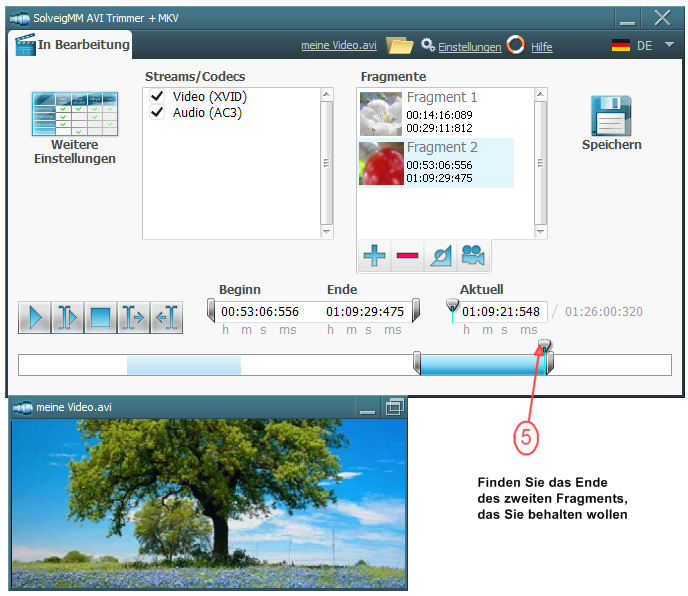Open file with the yellow folder icon

[x=399, y=45]
